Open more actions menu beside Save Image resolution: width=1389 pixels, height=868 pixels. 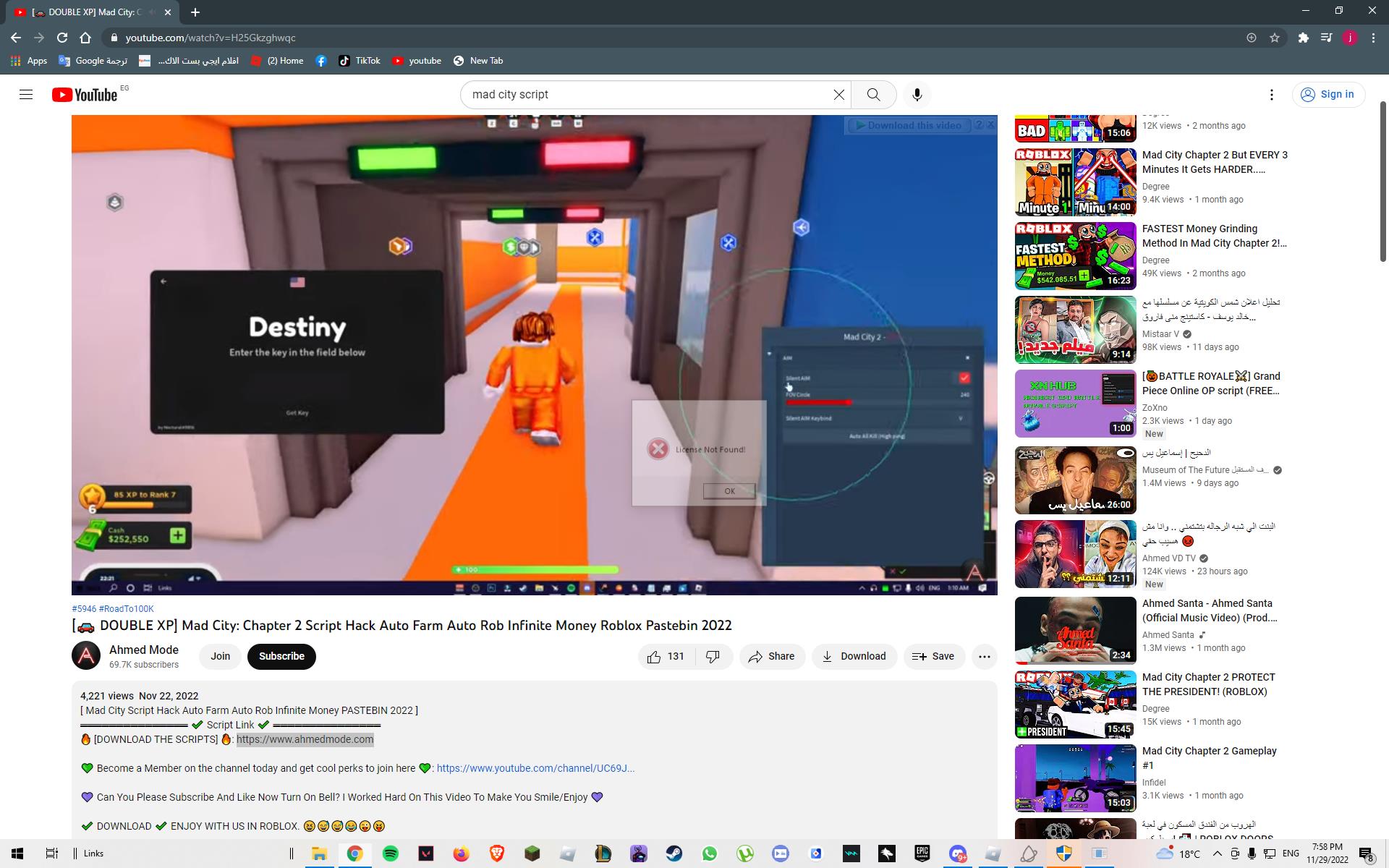(984, 657)
